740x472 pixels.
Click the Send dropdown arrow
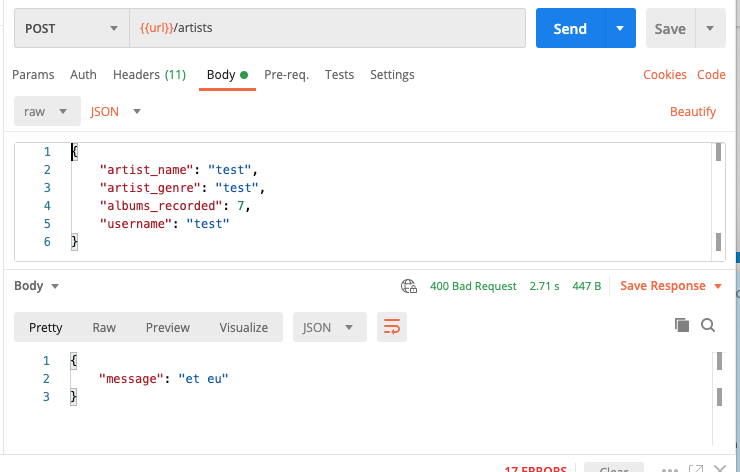621,29
